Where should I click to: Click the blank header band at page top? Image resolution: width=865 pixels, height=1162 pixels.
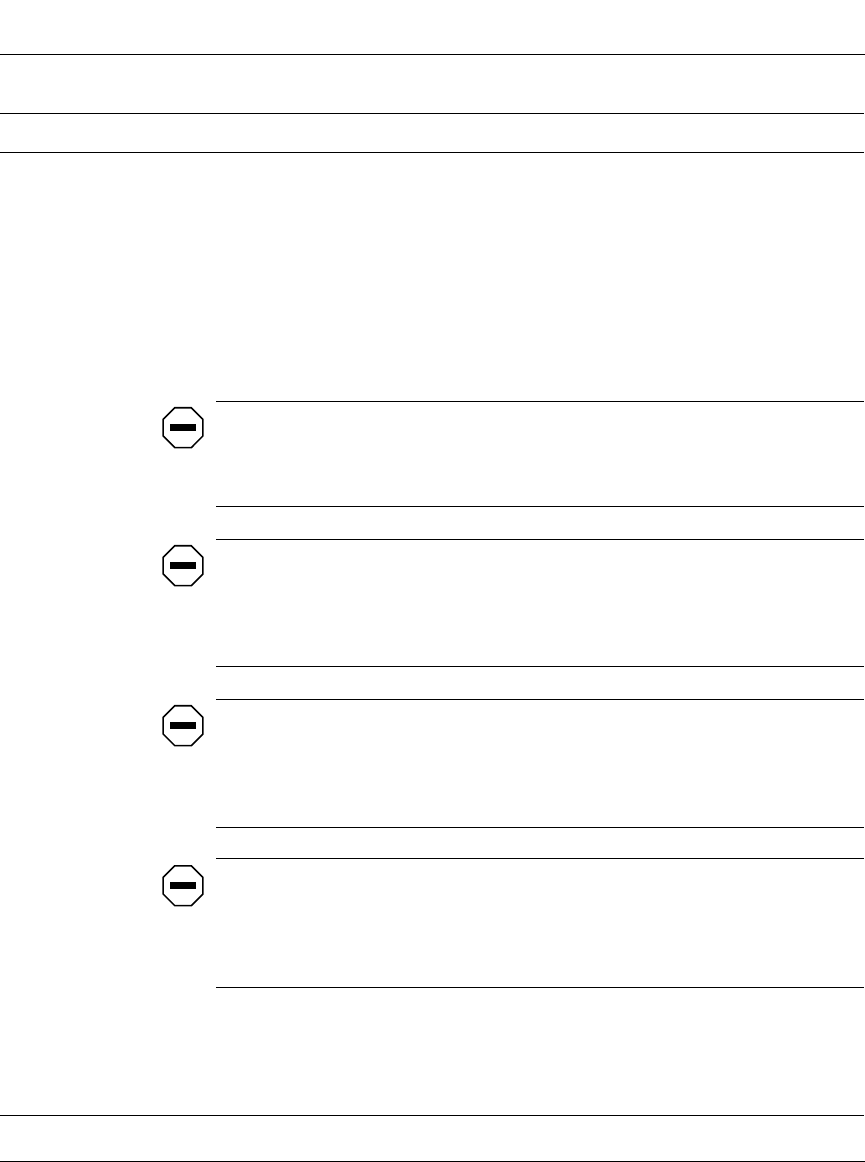click(x=432, y=84)
